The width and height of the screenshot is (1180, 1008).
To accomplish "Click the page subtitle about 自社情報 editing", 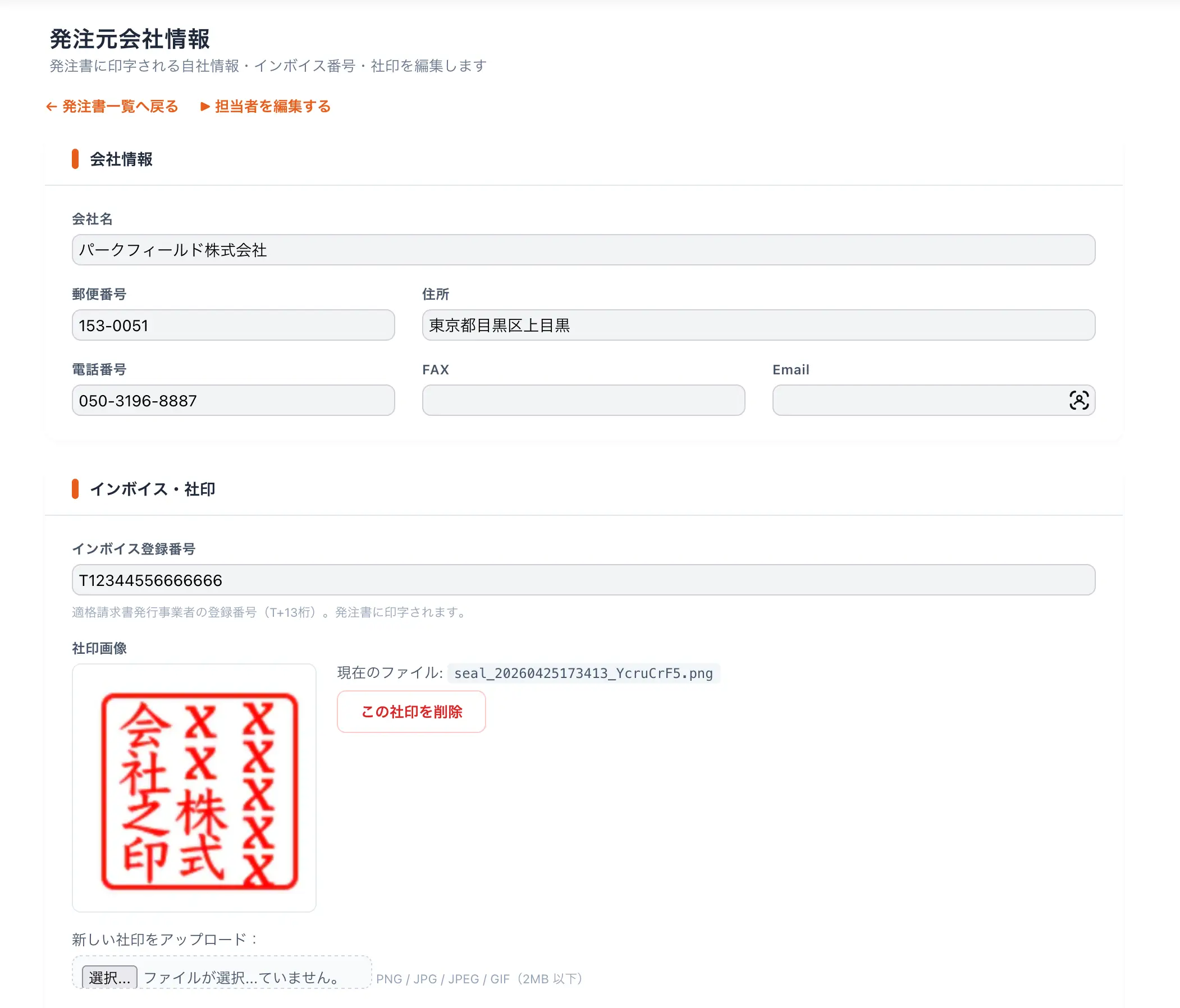I will [x=268, y=66].
